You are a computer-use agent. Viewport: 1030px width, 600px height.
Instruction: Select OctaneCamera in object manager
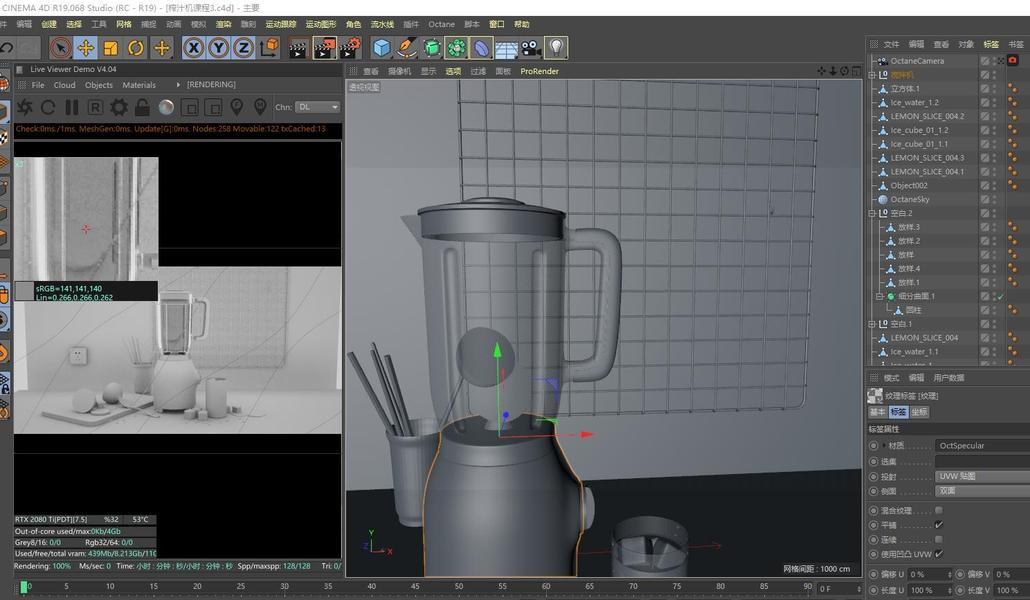click(x=916, y=60)
